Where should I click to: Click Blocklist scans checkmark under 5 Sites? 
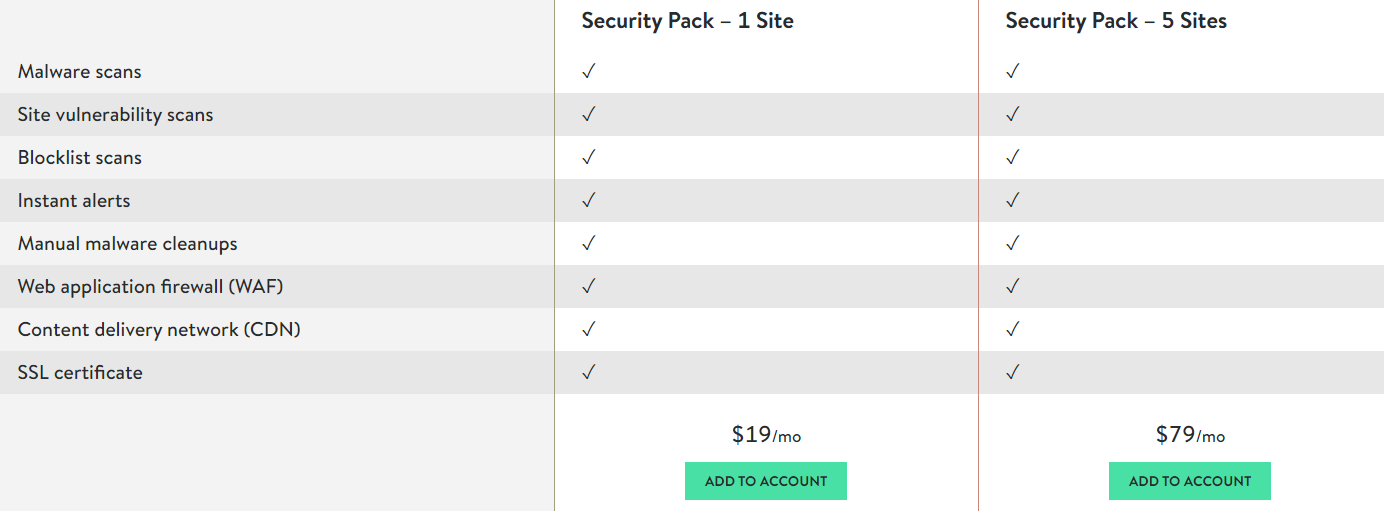1013,157
